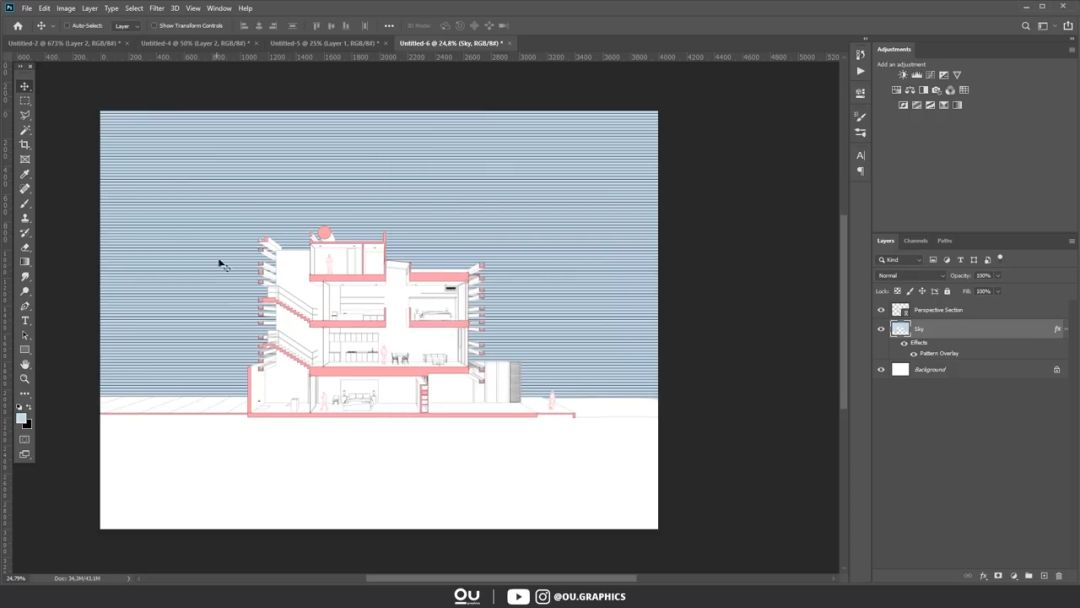Image resolution: width=1080 pixels, height=608 pixels.
Task: Select the Smudge tool
Action: click(x=25, y=277)
